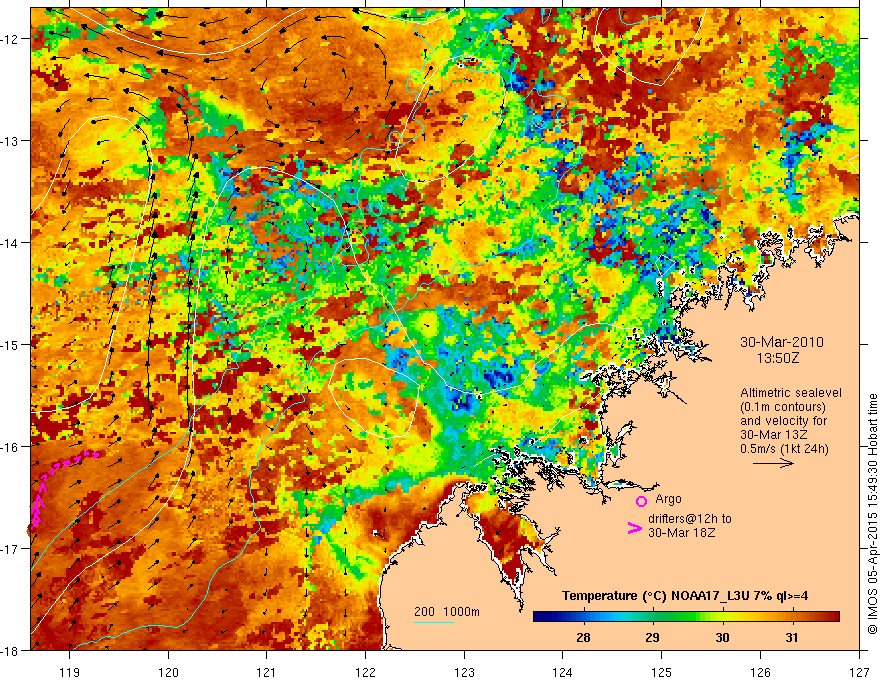Click the latitude axis label -14
The image size is (880, 680).
10,243
